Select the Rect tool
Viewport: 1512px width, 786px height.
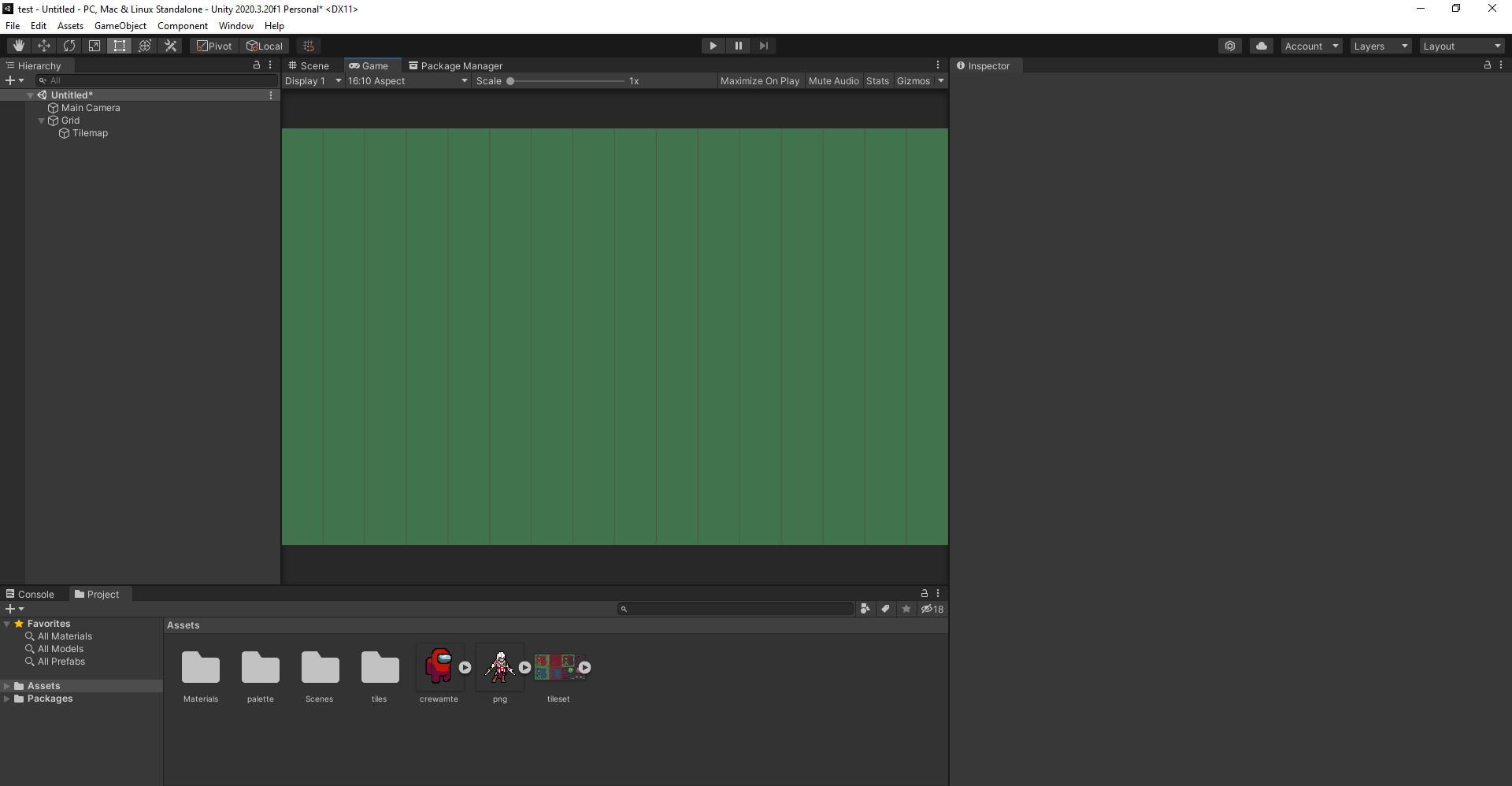coord(120,46)
